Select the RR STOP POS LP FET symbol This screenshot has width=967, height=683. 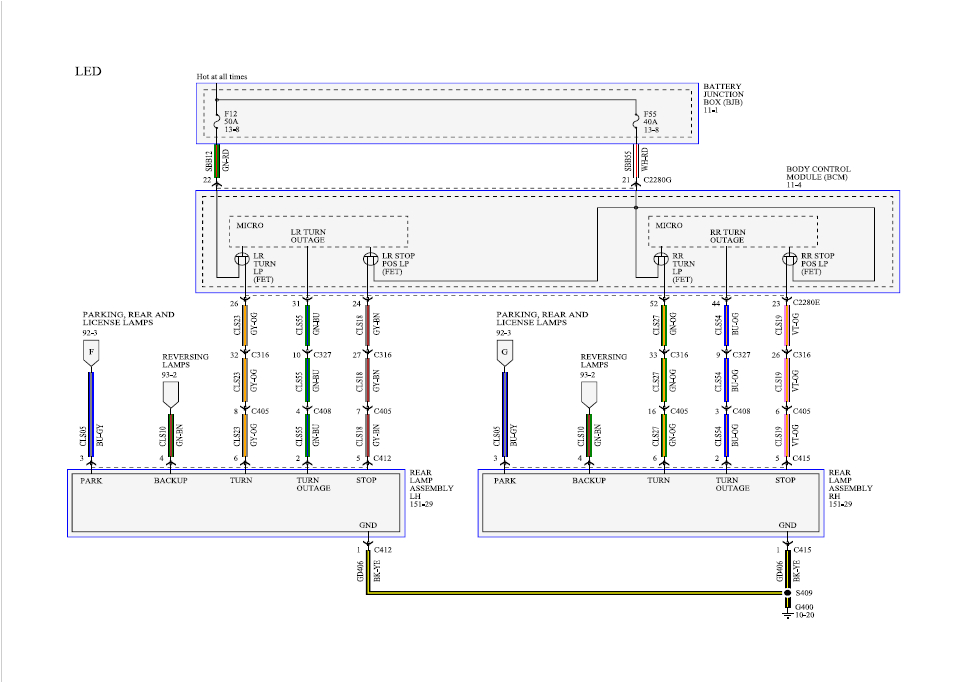(788, 259)
